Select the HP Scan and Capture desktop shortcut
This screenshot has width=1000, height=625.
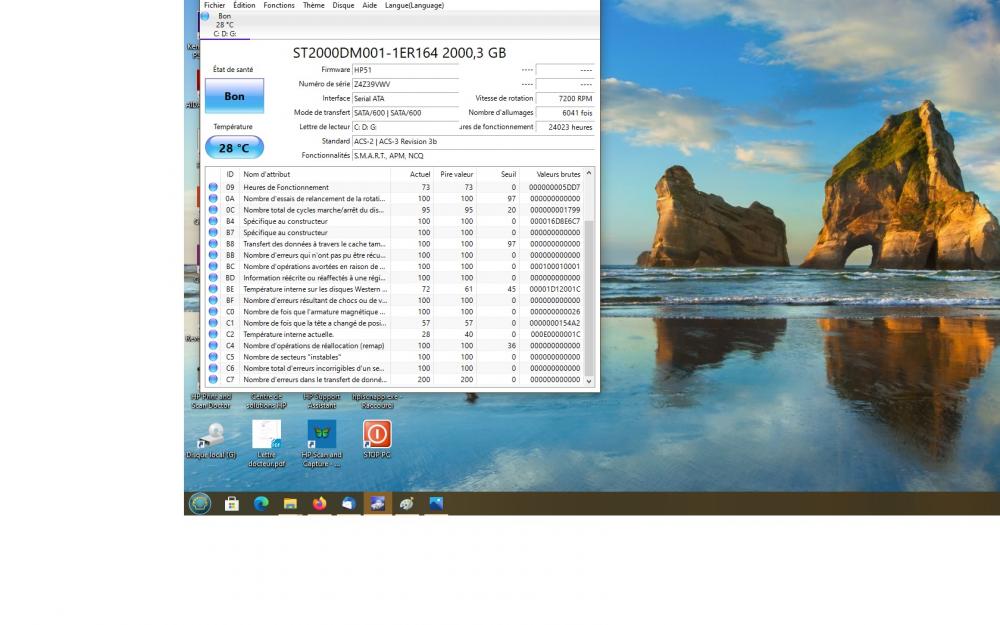tap(322, 444)
